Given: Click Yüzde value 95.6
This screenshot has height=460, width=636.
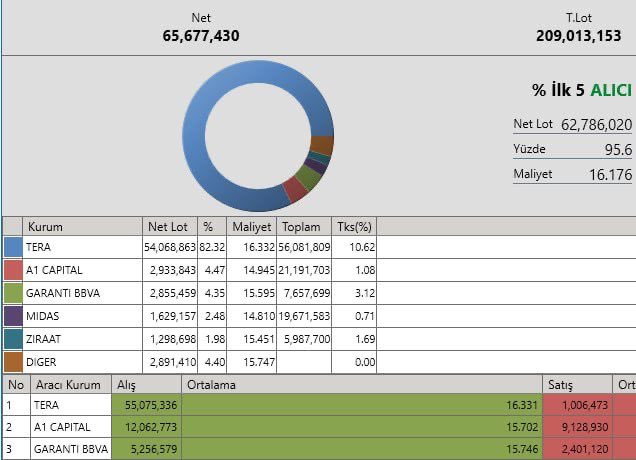Looking at the screenshot, I should (618, 150).
